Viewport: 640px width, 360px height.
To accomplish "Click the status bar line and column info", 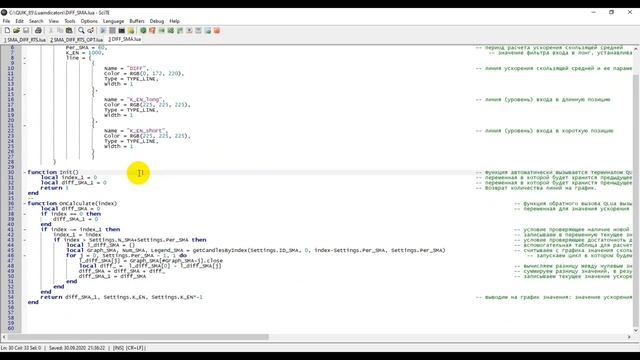I will (x=21, y=348).
